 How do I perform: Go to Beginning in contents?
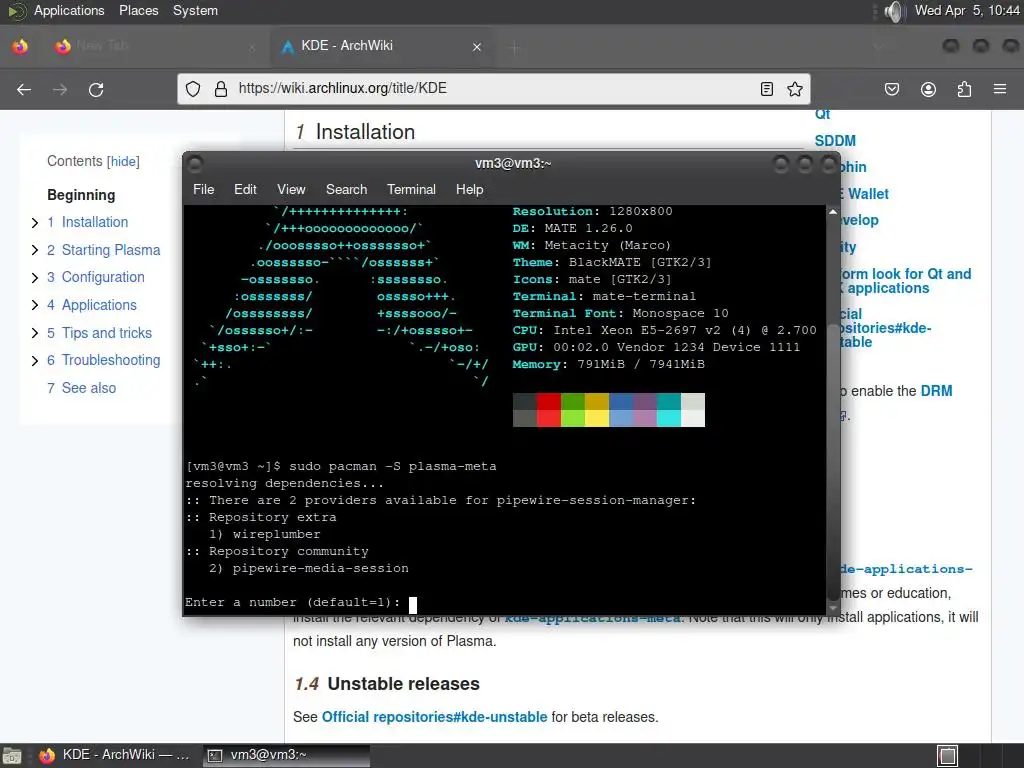pyautogui.click(x=81, y=195)
